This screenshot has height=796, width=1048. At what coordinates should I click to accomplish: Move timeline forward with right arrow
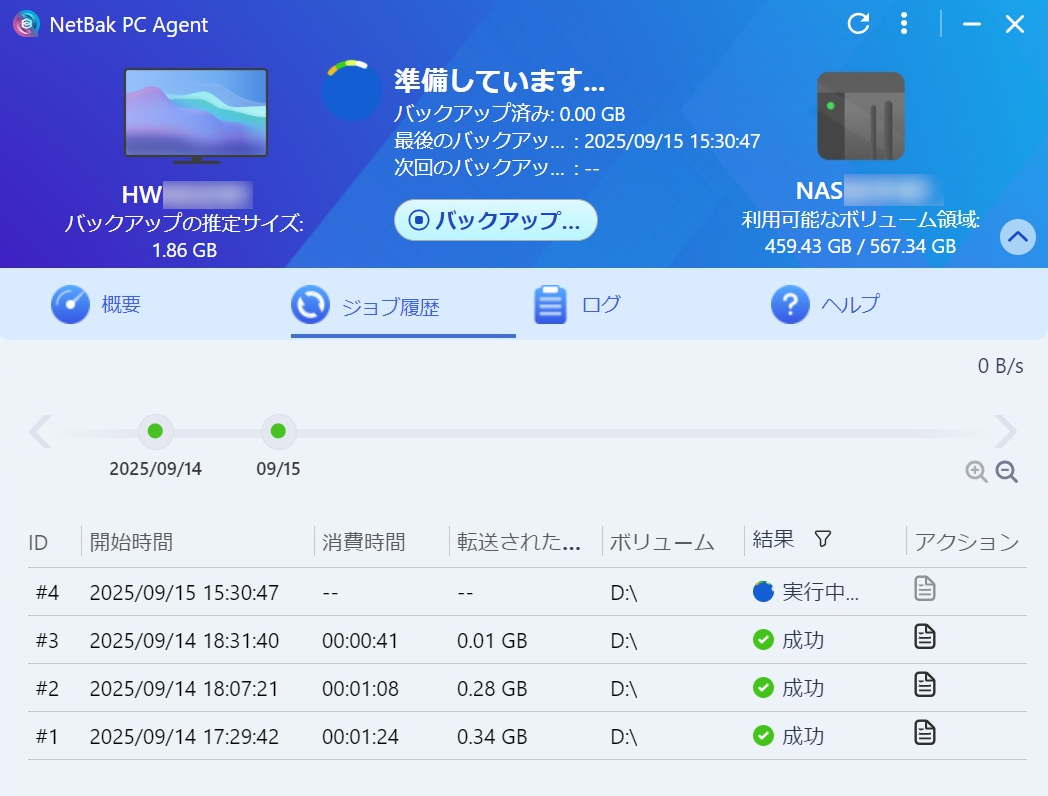click(x=1005, y=432)
